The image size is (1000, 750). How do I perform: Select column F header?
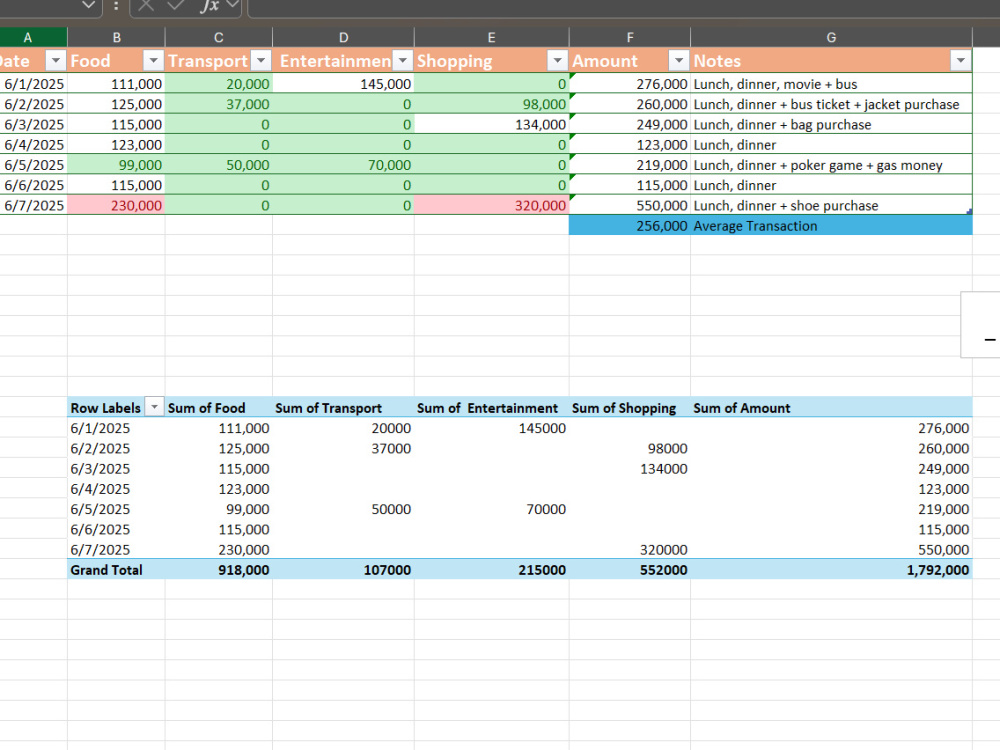629,38
